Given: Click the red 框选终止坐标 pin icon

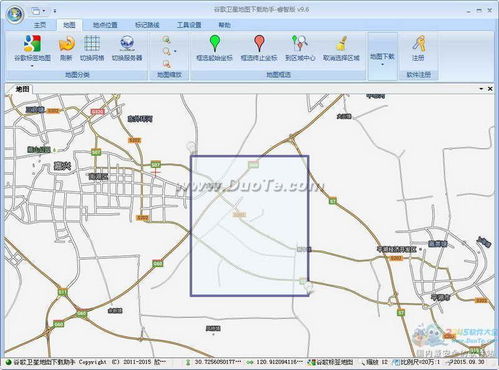Looking at the screenshot, I should point(259,43).
